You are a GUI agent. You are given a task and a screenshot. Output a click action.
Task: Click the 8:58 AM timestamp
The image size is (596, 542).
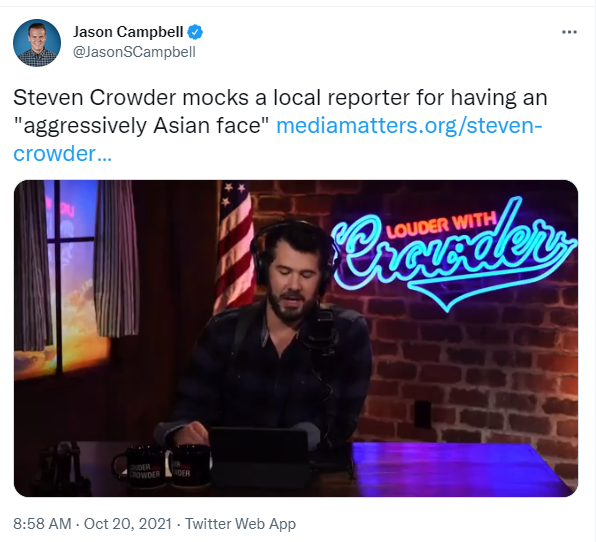point(42,524)
